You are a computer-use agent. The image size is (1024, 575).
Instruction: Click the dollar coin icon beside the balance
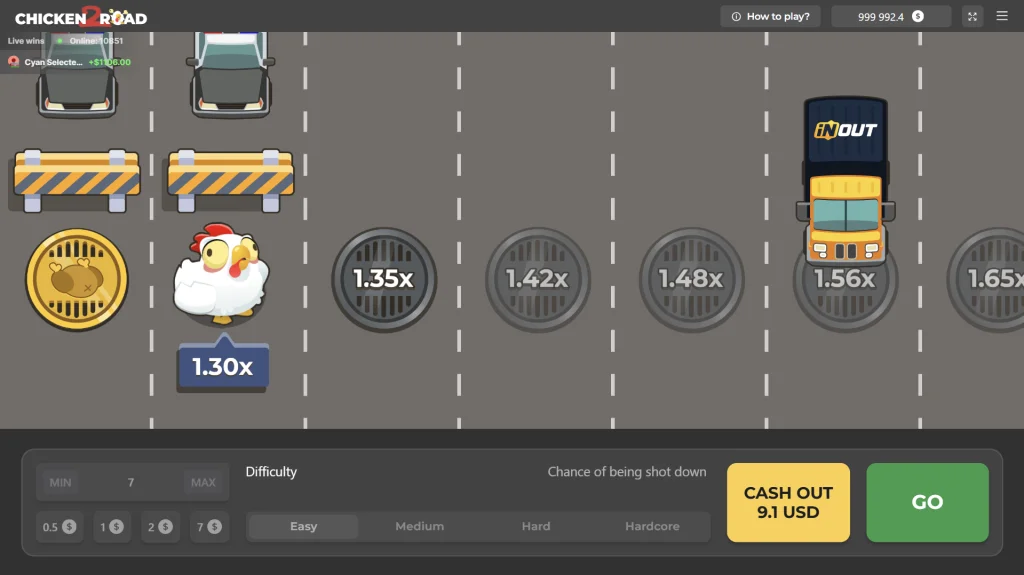[918, 16]
